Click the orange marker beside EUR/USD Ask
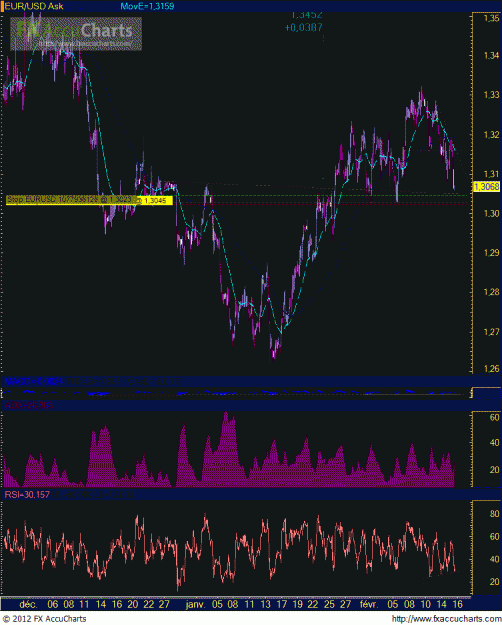This screenshot has height=625, width=502. coord(2,6)
